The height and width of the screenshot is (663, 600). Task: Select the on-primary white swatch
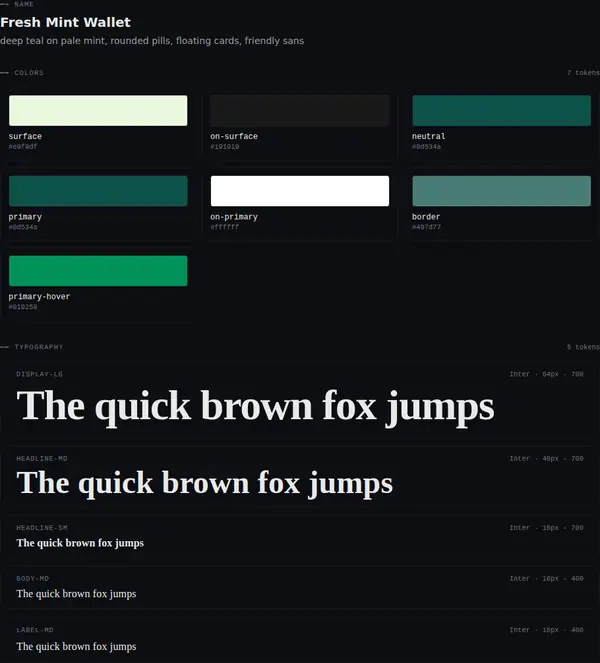point(300,191)
